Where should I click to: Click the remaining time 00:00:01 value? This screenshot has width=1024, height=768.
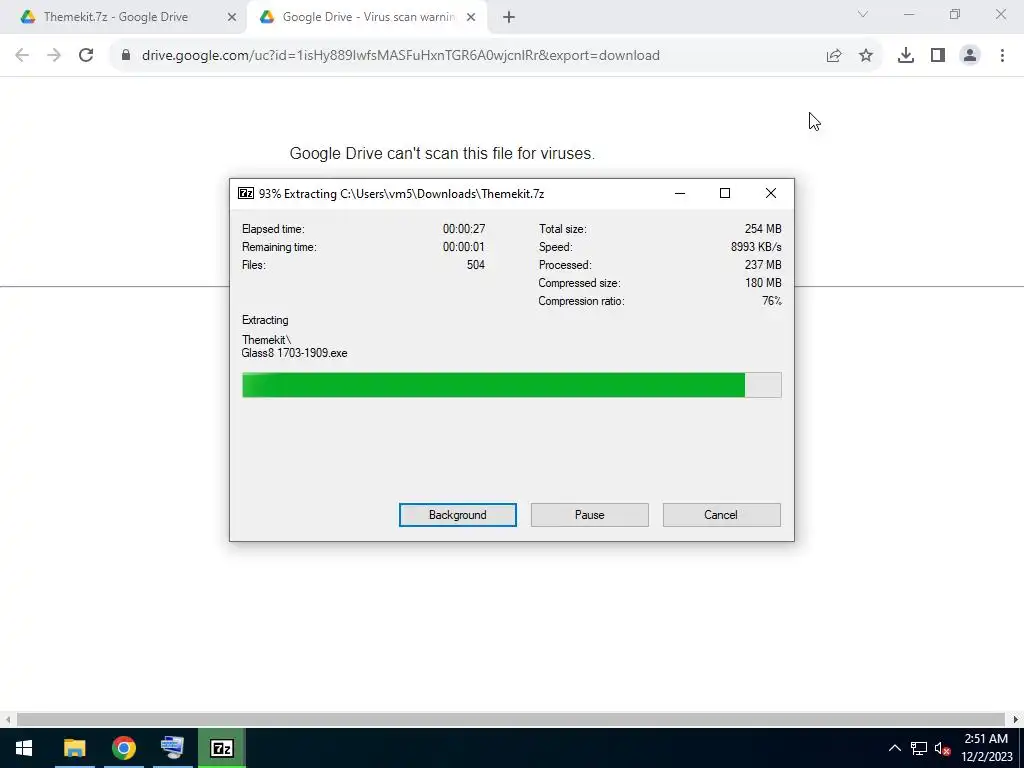click(464, 247)
